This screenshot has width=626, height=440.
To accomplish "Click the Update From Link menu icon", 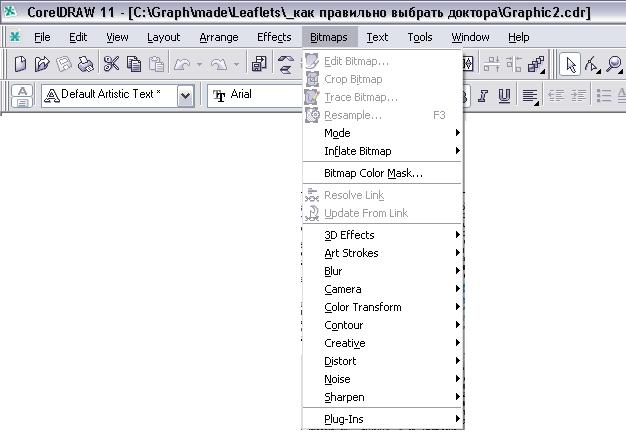I will tap(312, 213).
